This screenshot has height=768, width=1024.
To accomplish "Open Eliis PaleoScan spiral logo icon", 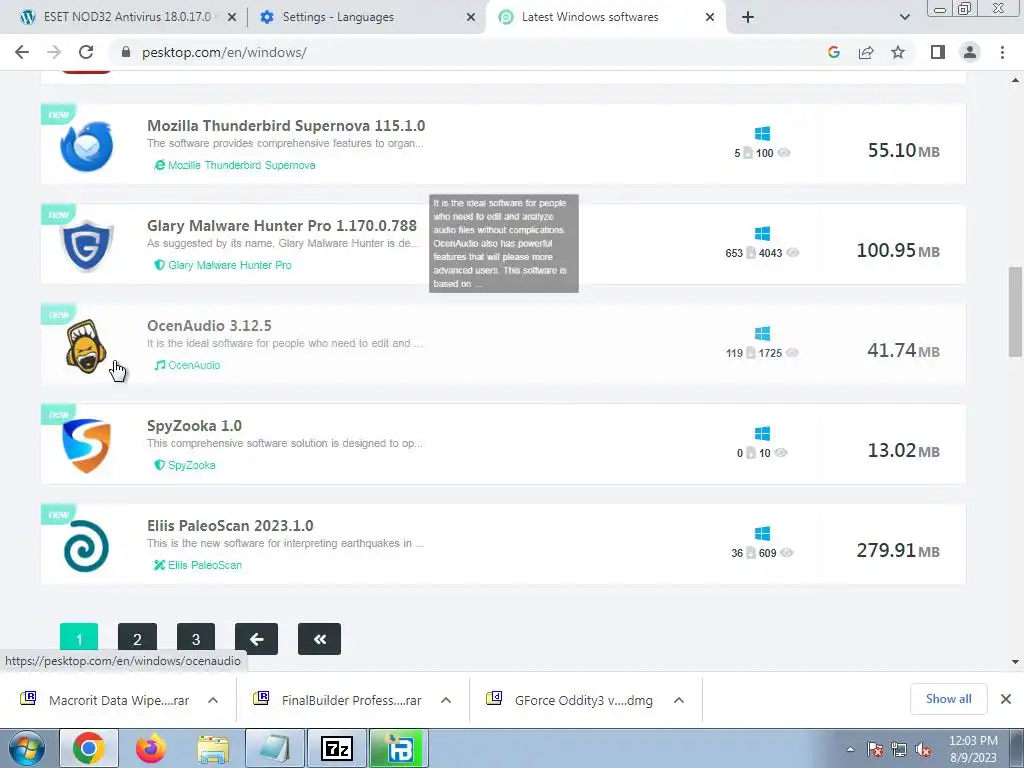I will pyautogui.click(x=86, y=546).
